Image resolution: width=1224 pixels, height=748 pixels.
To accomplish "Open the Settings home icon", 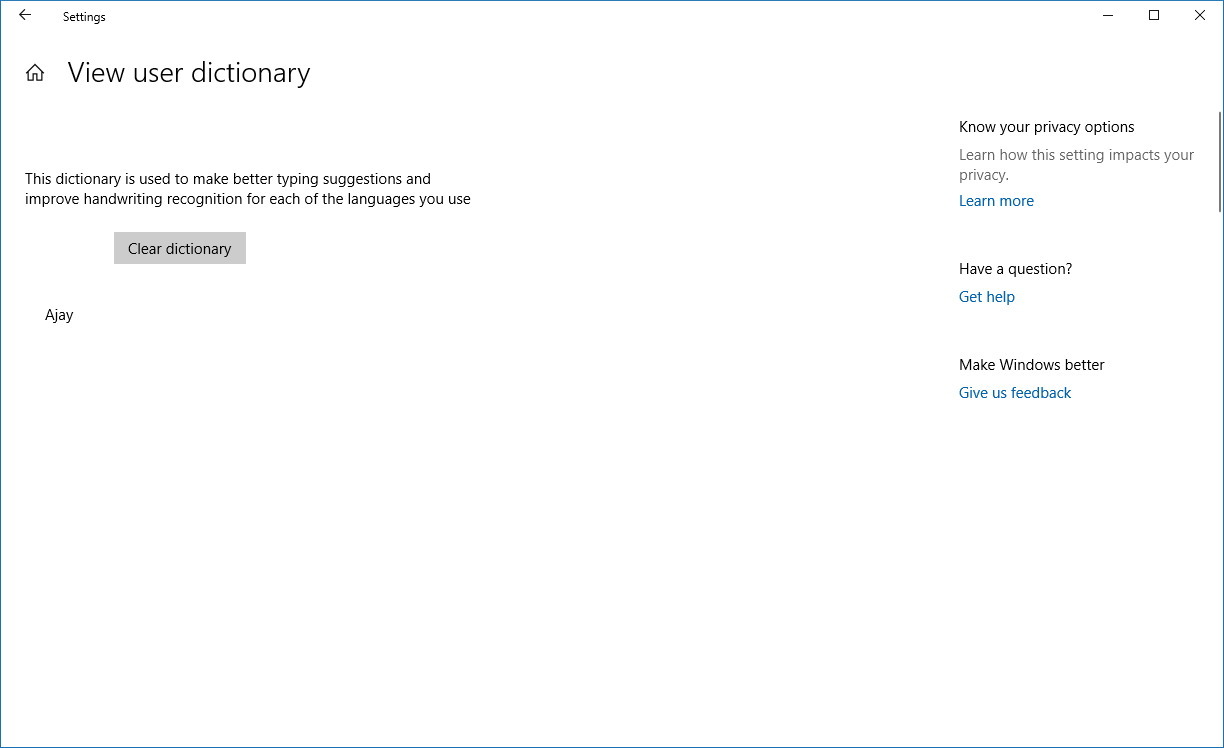I will [x=35, y=73].
